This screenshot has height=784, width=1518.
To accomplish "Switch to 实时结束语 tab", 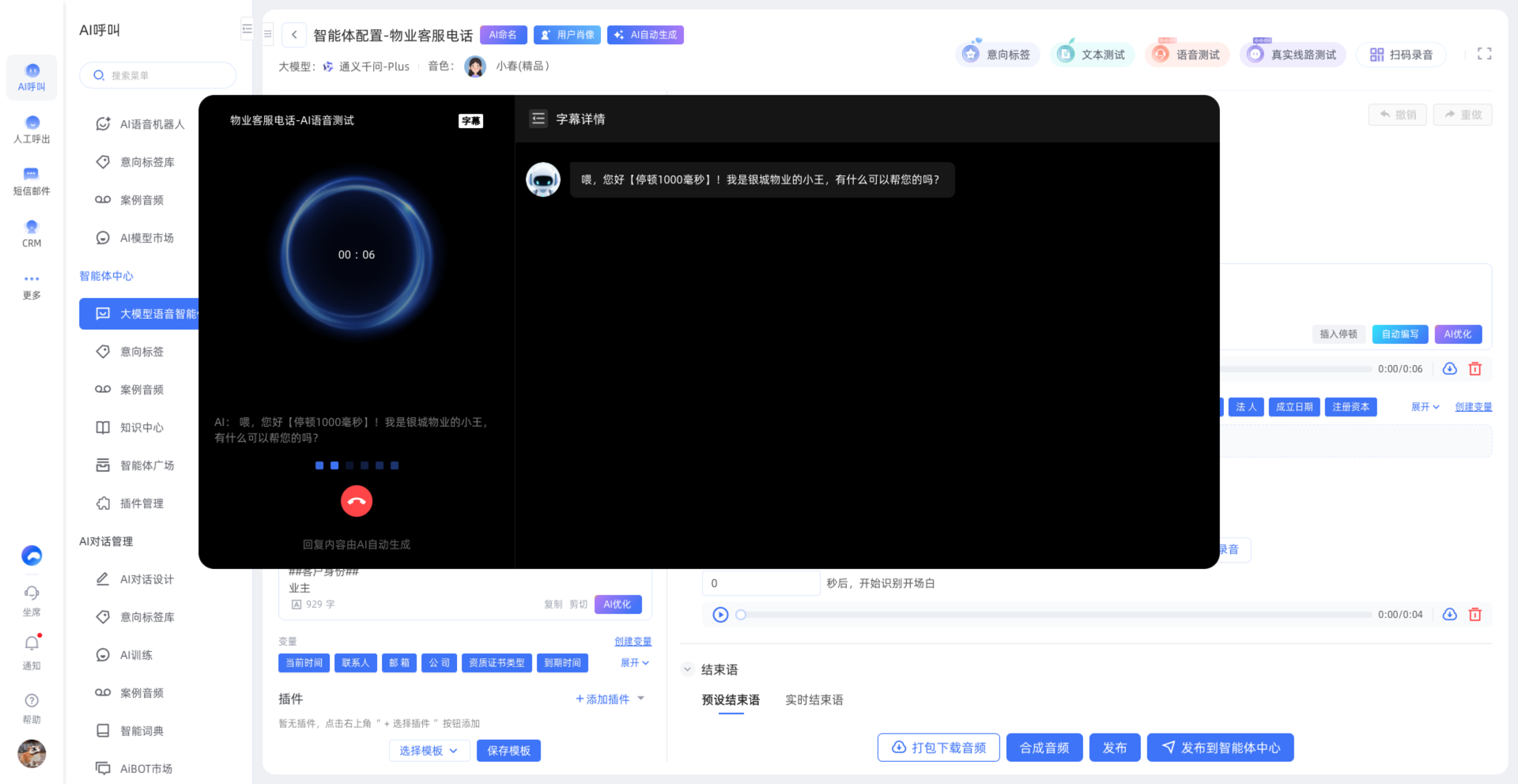I will tap(814, 700).
